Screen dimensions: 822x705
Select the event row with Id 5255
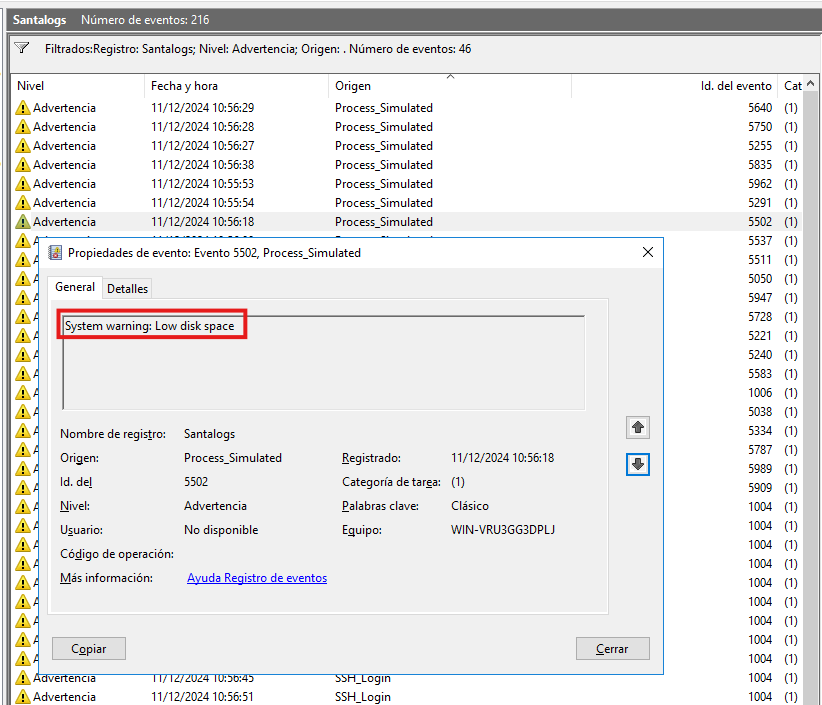point(406,146)
